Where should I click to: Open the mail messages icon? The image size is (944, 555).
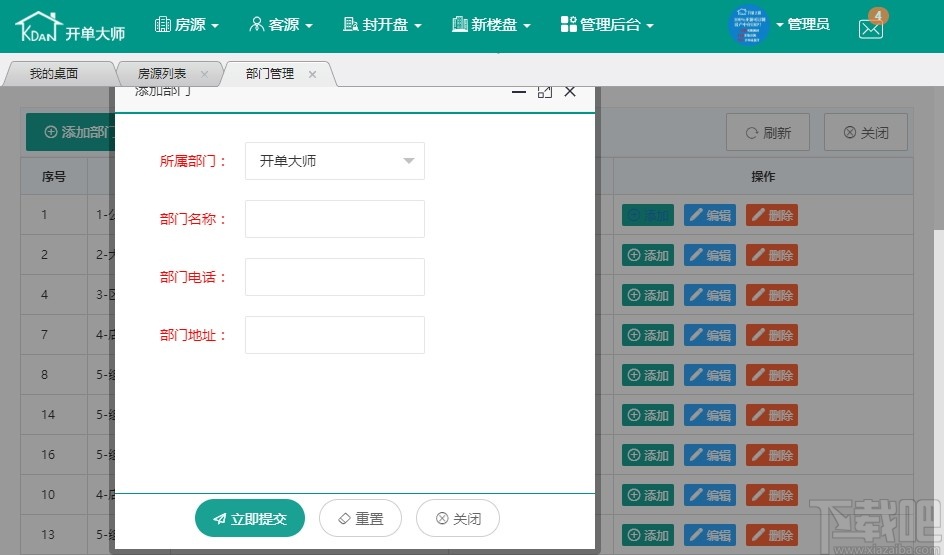871,28
